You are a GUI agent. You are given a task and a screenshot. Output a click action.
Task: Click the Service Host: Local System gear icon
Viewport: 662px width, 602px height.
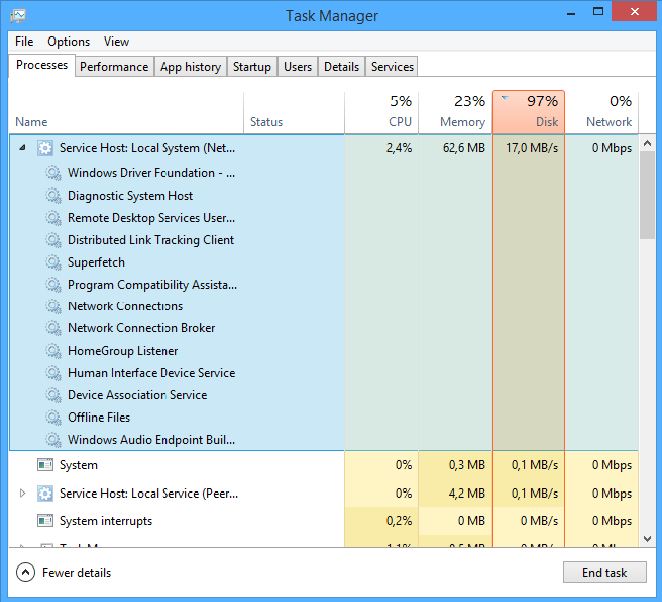(x=45, y=148)
